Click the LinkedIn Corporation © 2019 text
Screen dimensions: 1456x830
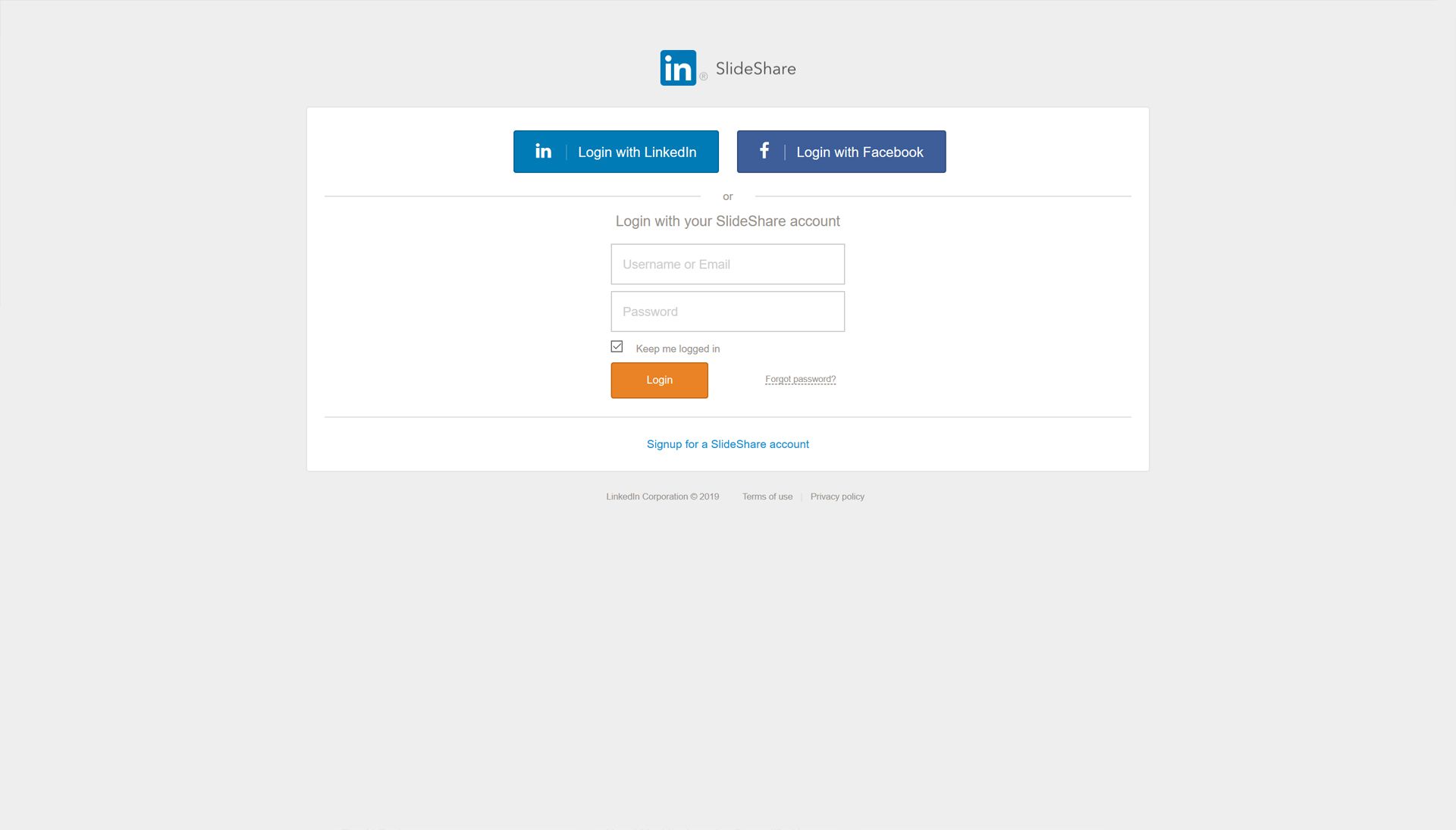click(x=662, y=496)
